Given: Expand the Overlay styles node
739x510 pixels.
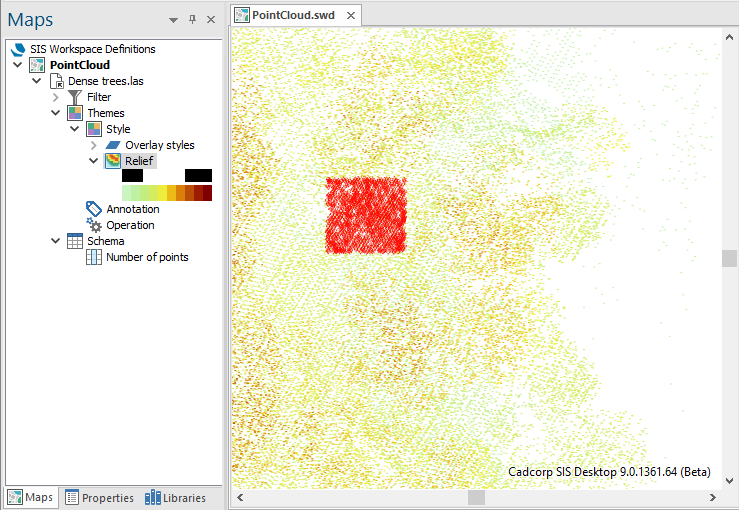Looking at the screenshot, I should [x=93, y=145].
